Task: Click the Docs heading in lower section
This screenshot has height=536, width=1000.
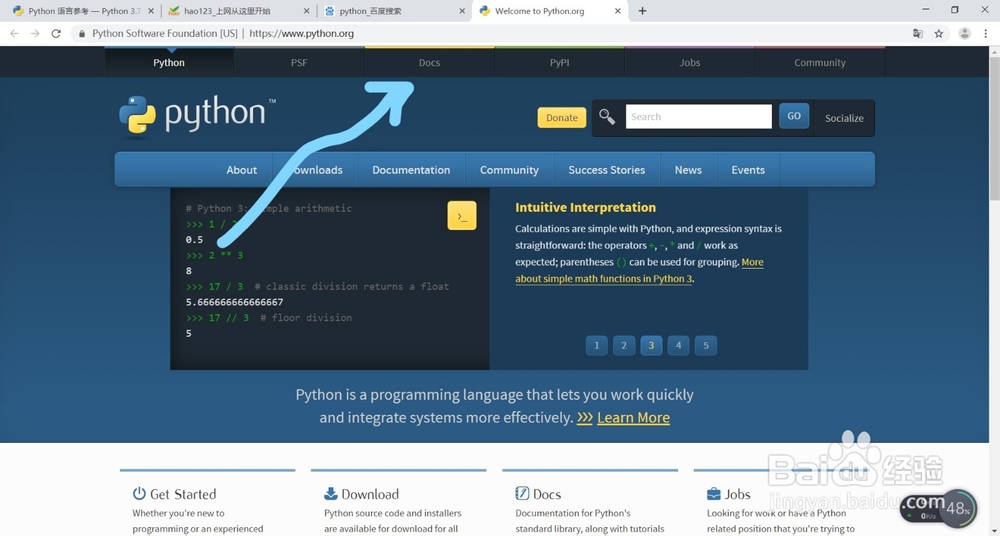Action: pos(547,494)
